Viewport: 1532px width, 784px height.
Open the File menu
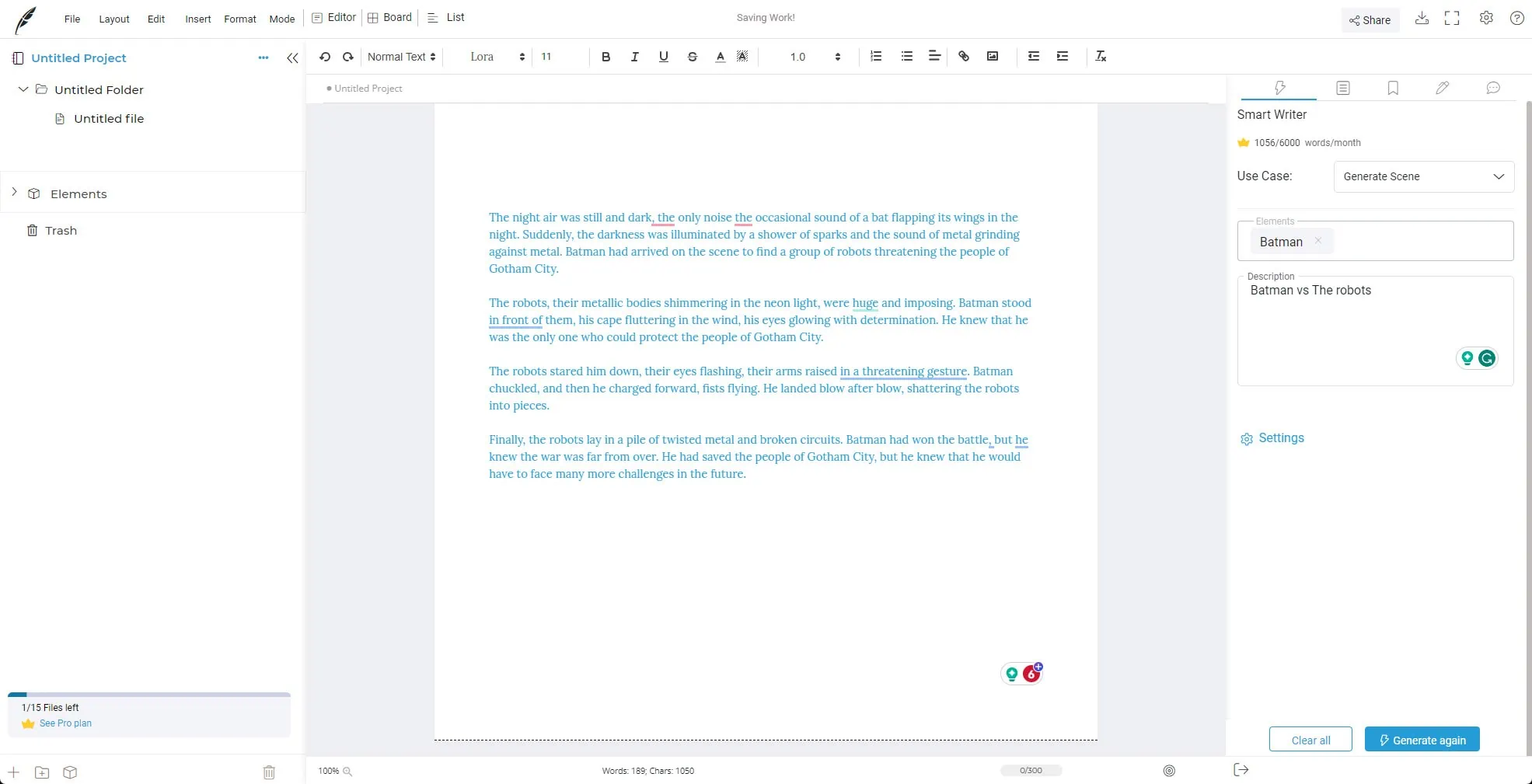pyautogui.click(x=72, y=19)
